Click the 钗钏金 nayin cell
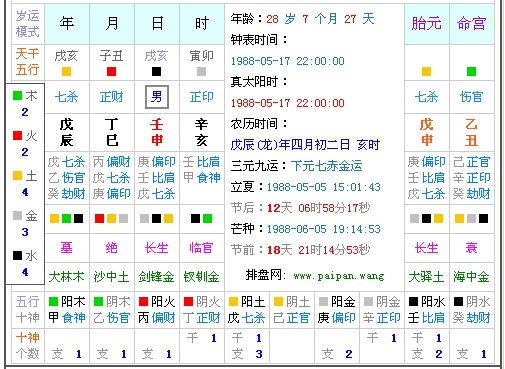 (x=202, y=277)
